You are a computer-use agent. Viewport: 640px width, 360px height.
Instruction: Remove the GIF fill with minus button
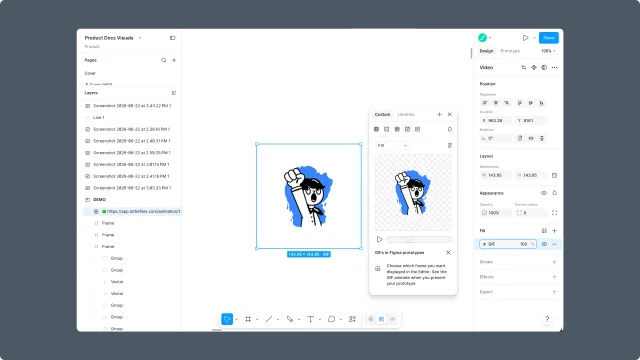[554, 244]
